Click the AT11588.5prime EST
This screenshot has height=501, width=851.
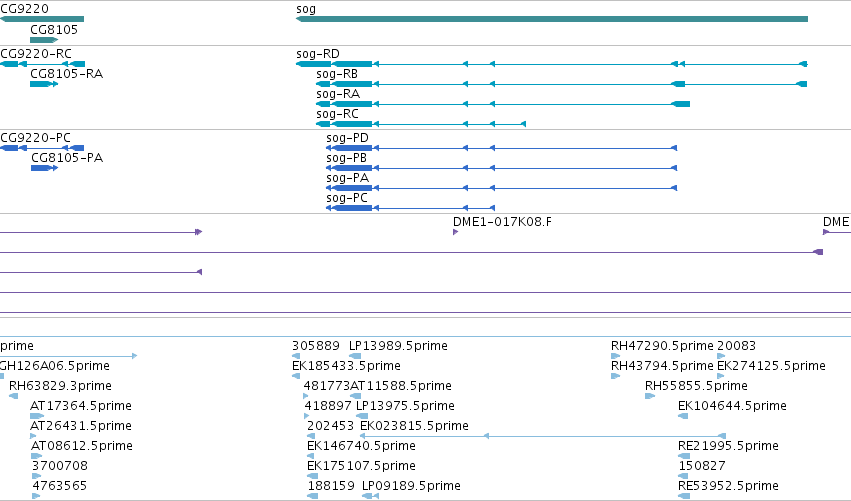coord(401,386)
